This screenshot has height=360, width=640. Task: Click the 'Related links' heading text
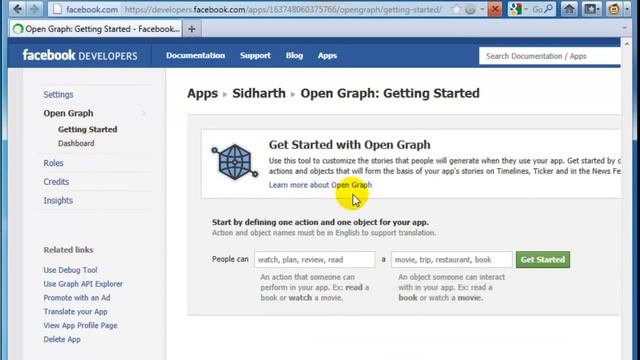tap(68, 250)
